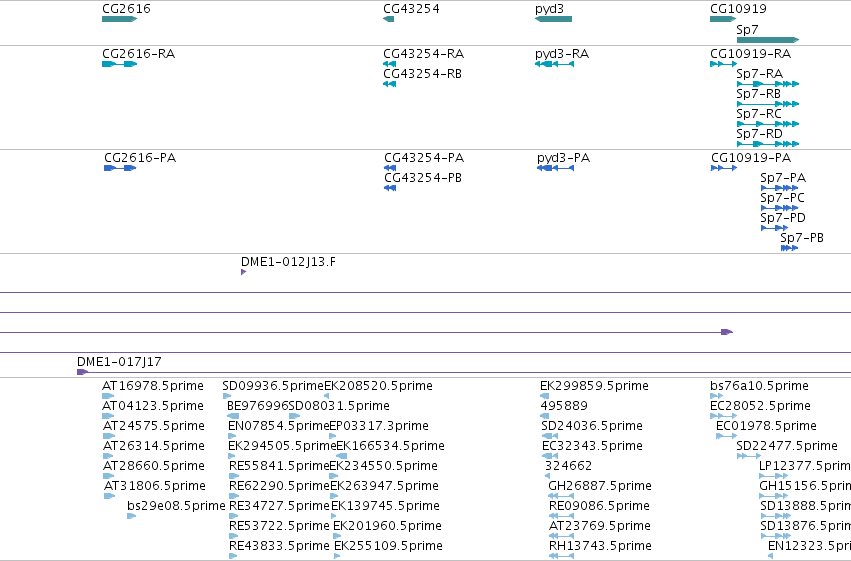This screenshot has width=851, height=561.
Task: Open the CG2616-PA protein feature
Action: point(120,168)
